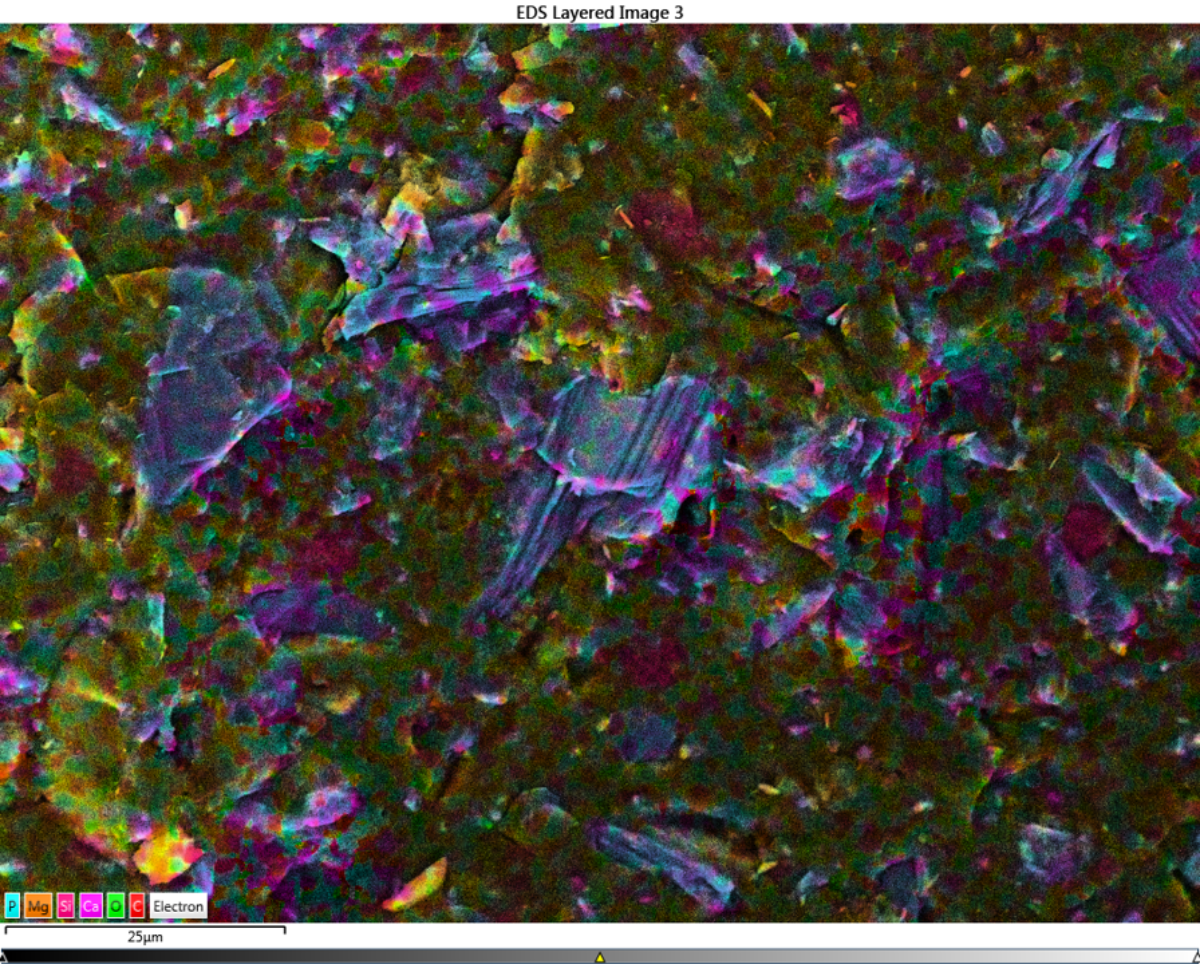The image size is (1200, 964).
Task: Toggle the green O element layer
Action: pyautogui.click(x=115, y=907)
